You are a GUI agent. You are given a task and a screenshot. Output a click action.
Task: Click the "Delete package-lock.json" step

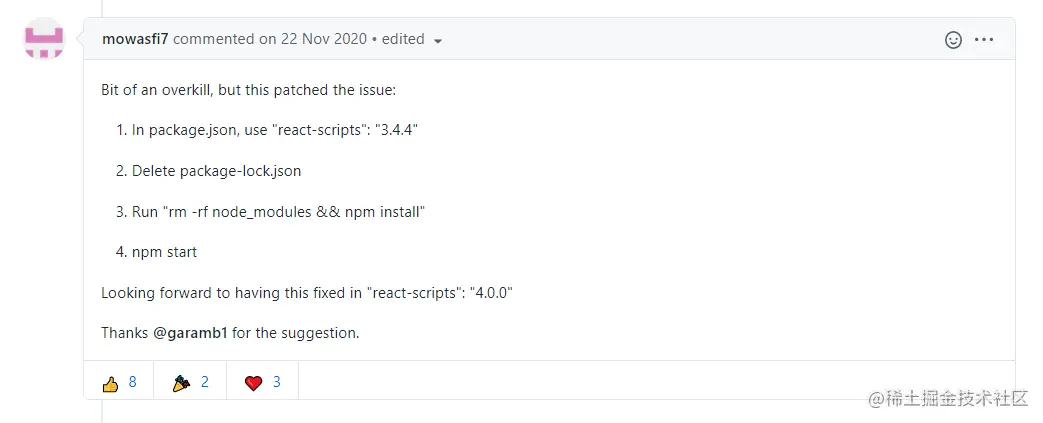pyautogui.click(x=216, y=171)
